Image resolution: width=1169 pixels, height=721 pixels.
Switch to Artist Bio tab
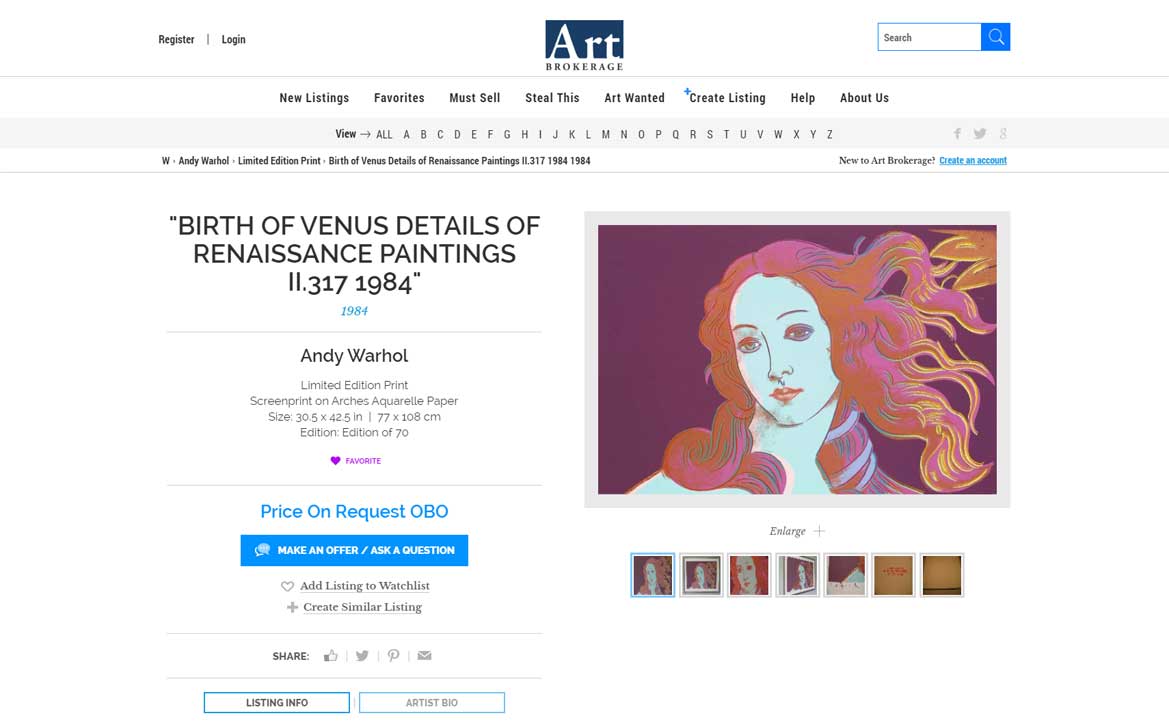click(432, 702)
